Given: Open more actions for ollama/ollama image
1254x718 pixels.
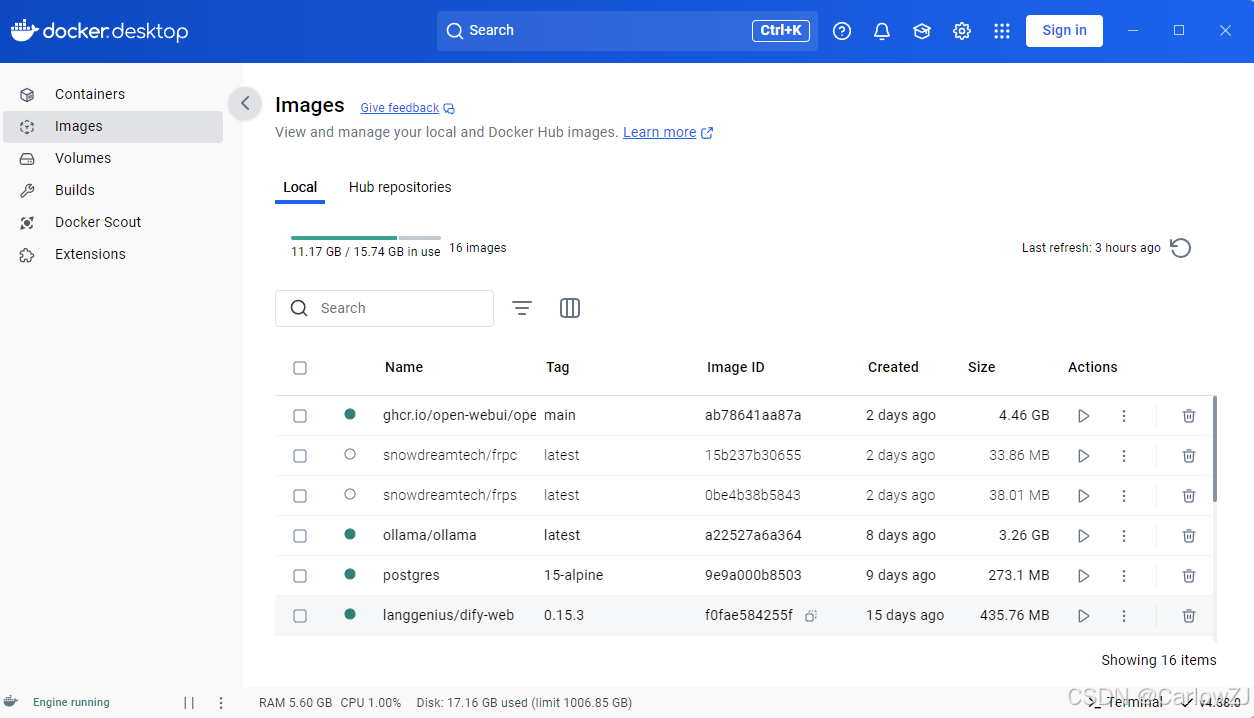Looking at the screenshot, I should [1124, 535].
